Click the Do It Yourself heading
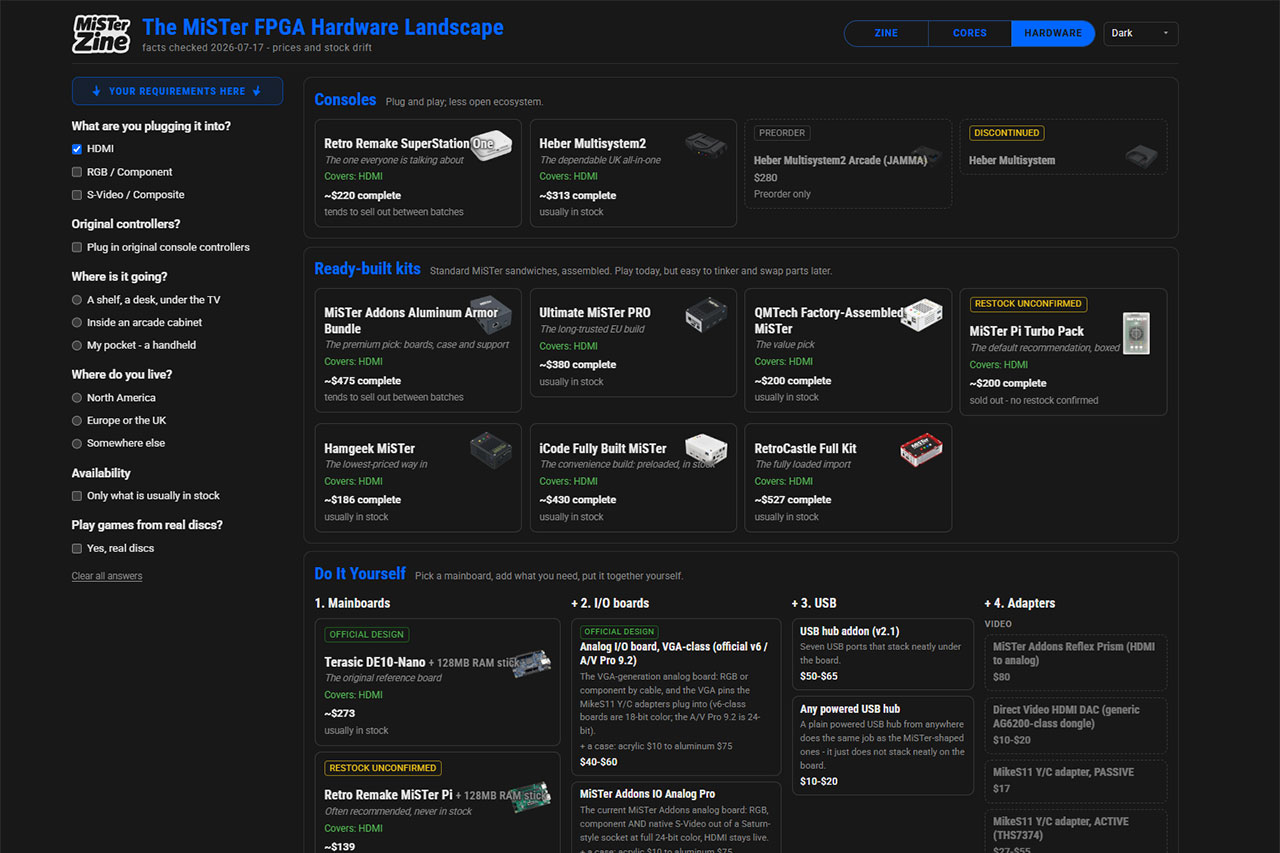The image size is (1280, 853). [x=360, y=574]
